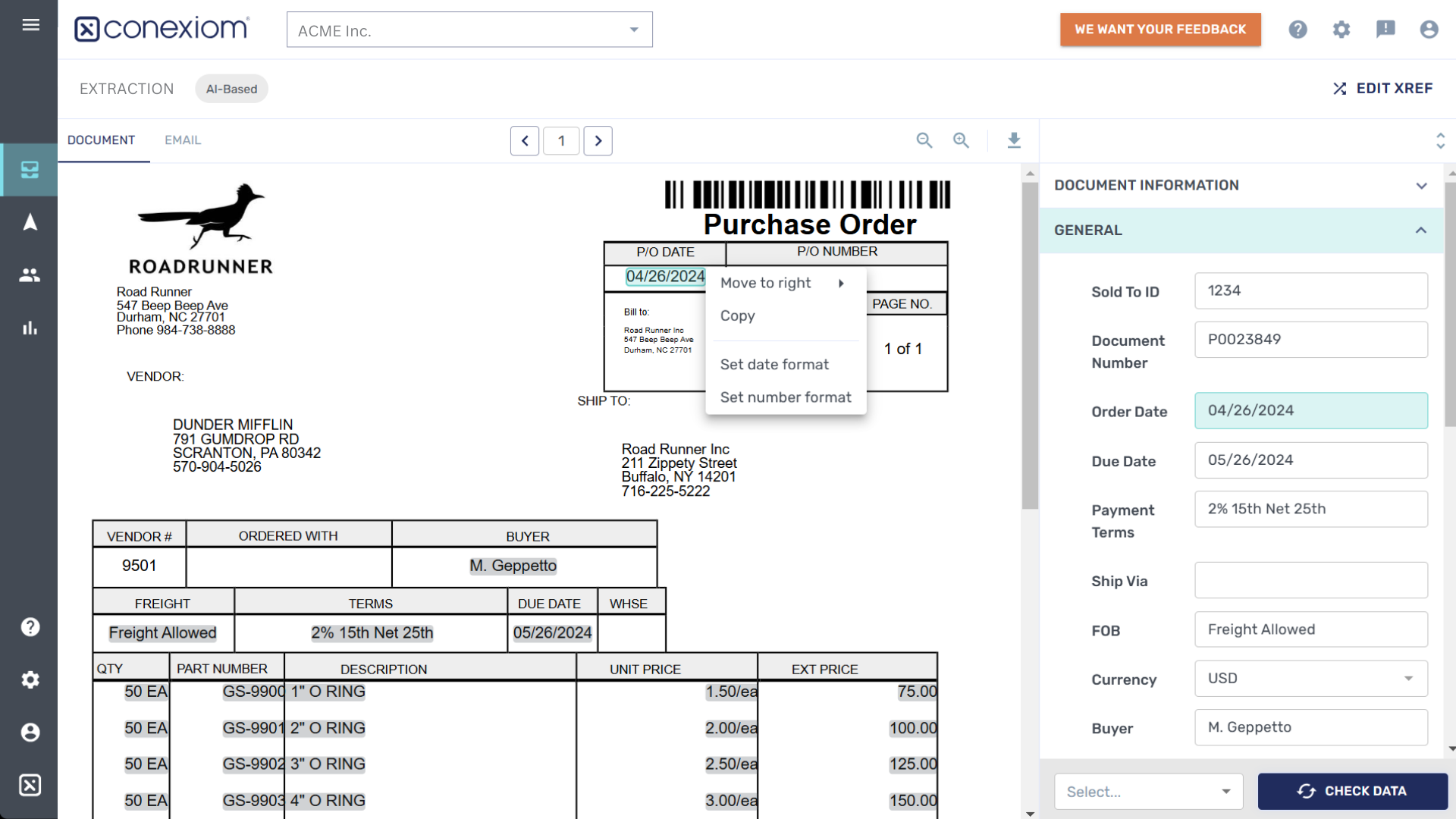Collapse the General section
The width and height of the screenshot is (1456, 819).
1420,231
